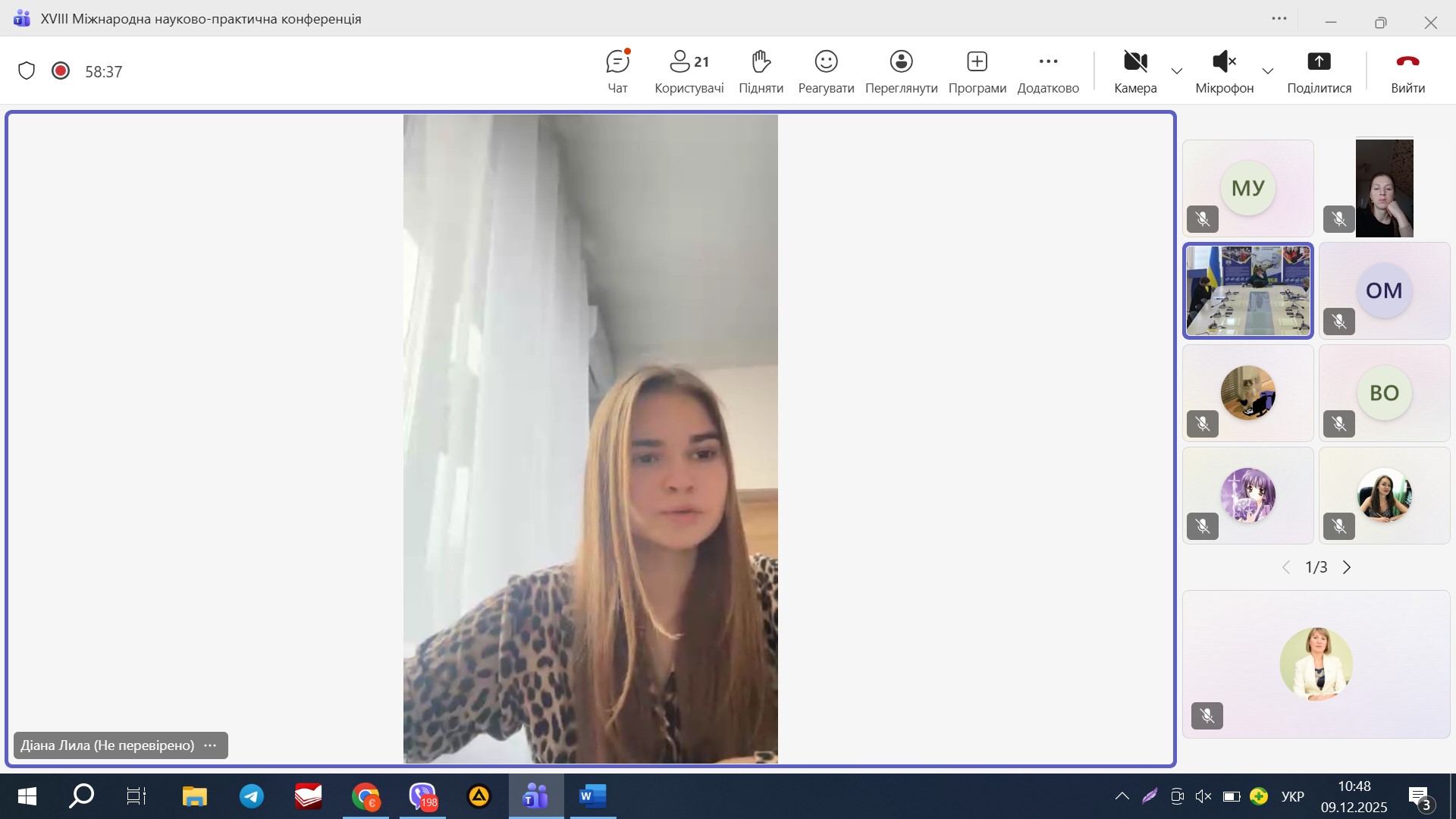Leave meeting with Вийти button
The width and height of the screenshot is (1456, 819).
click(x=1407, y=71)
